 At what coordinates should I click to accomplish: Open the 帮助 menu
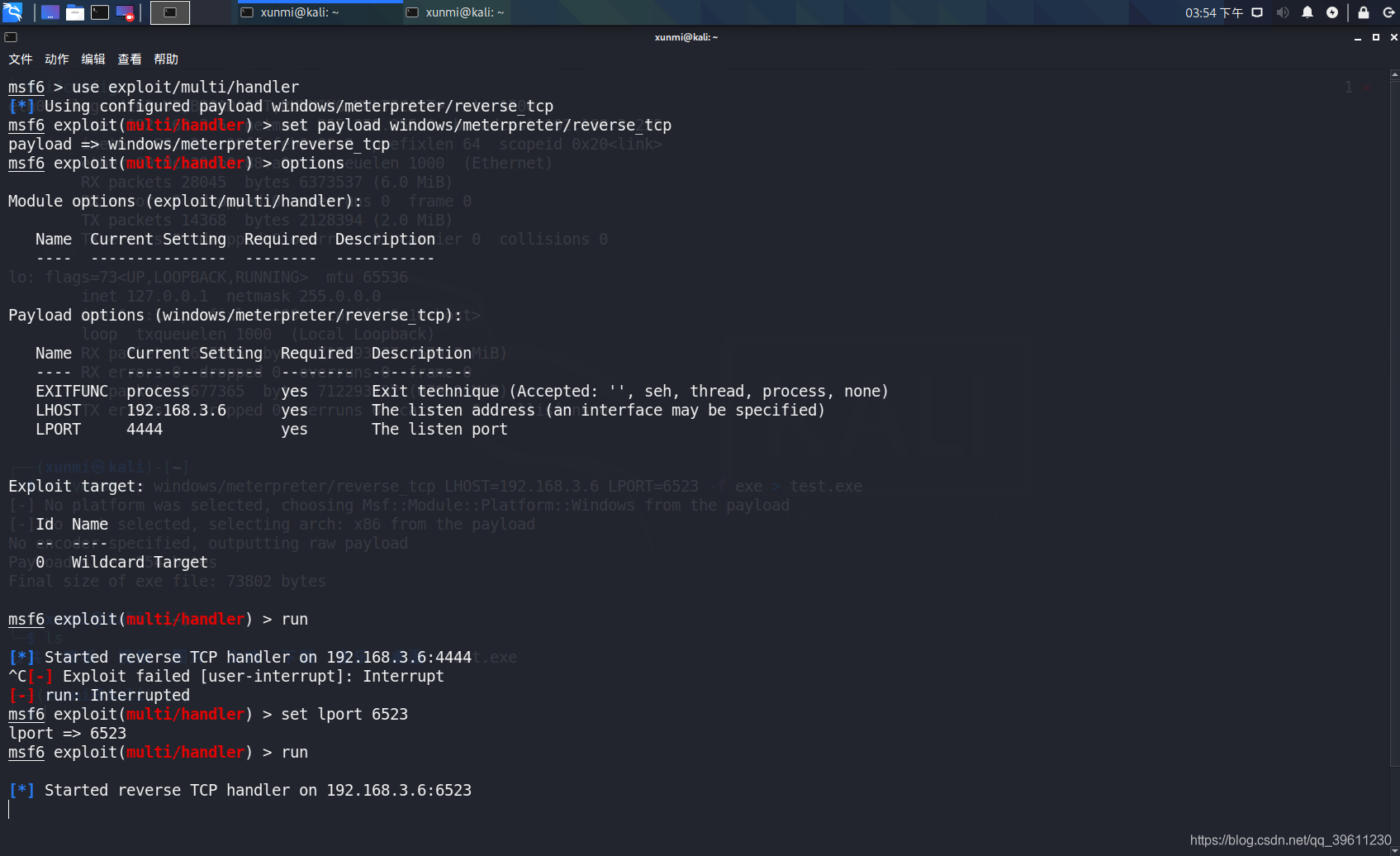(166, 59)
